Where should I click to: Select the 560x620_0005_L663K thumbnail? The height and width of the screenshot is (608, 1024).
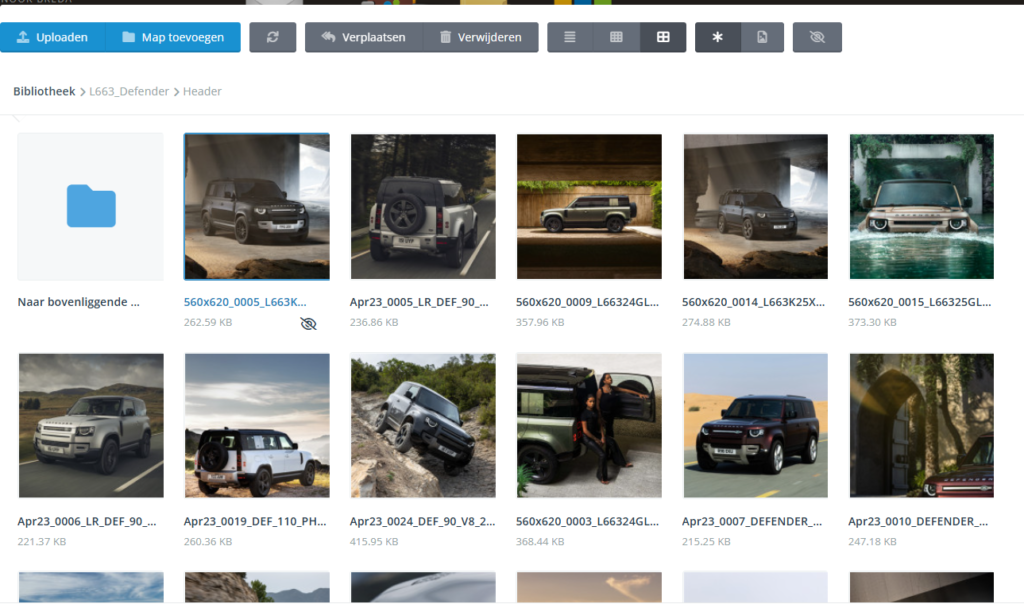click(x=257, y=206)
